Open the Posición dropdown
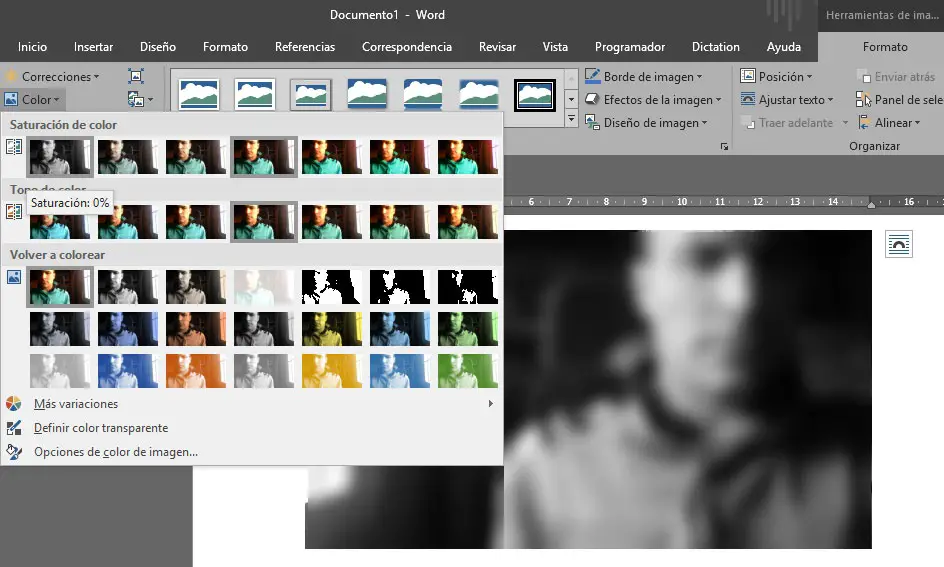 pos(776,76)
